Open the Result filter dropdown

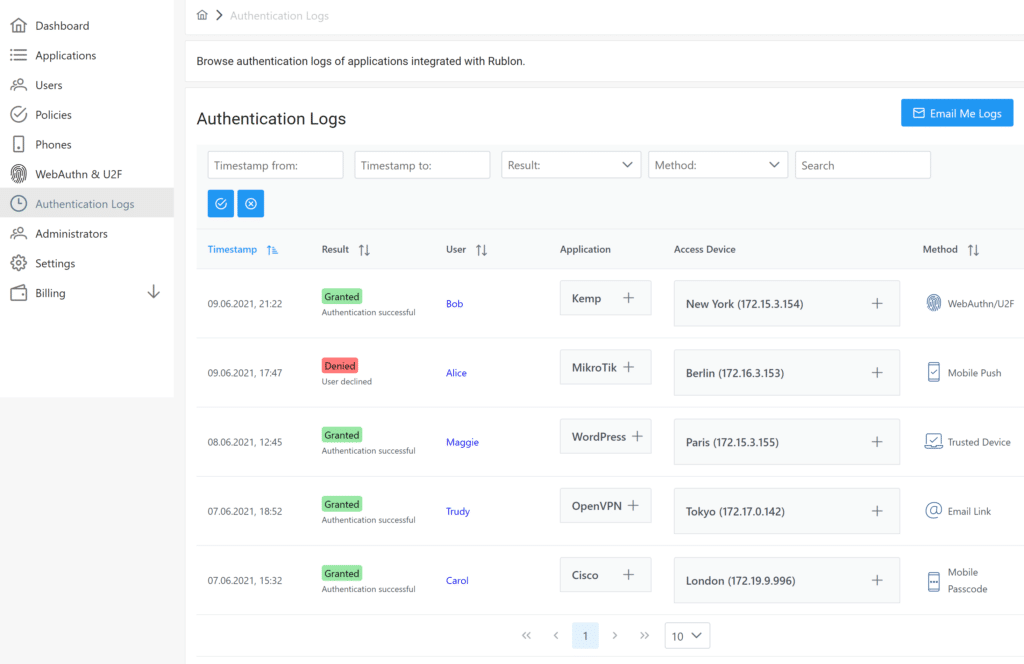[x=570, y=164]
